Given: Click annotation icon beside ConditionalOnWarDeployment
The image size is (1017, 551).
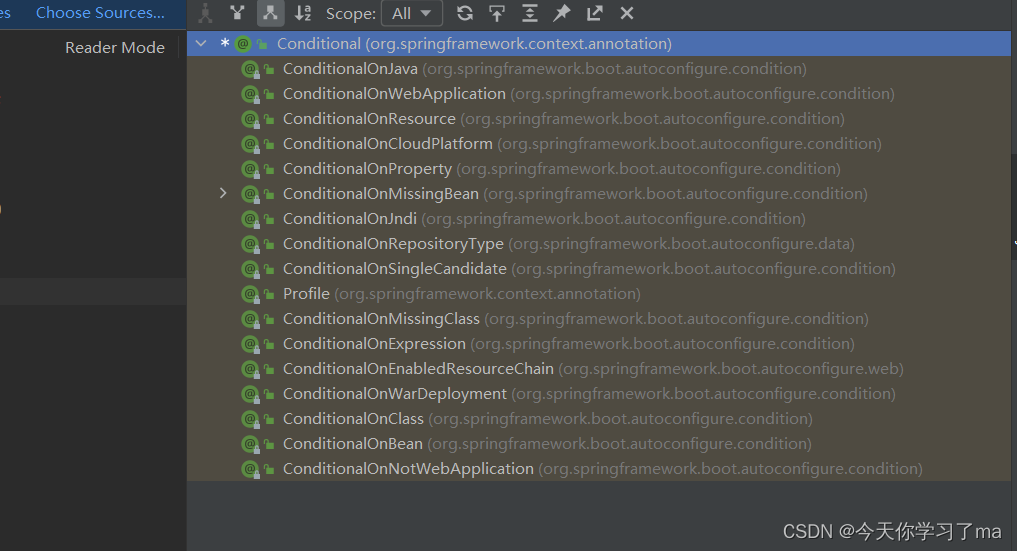Looking at the screenshot, I should [x=250, y=393].
